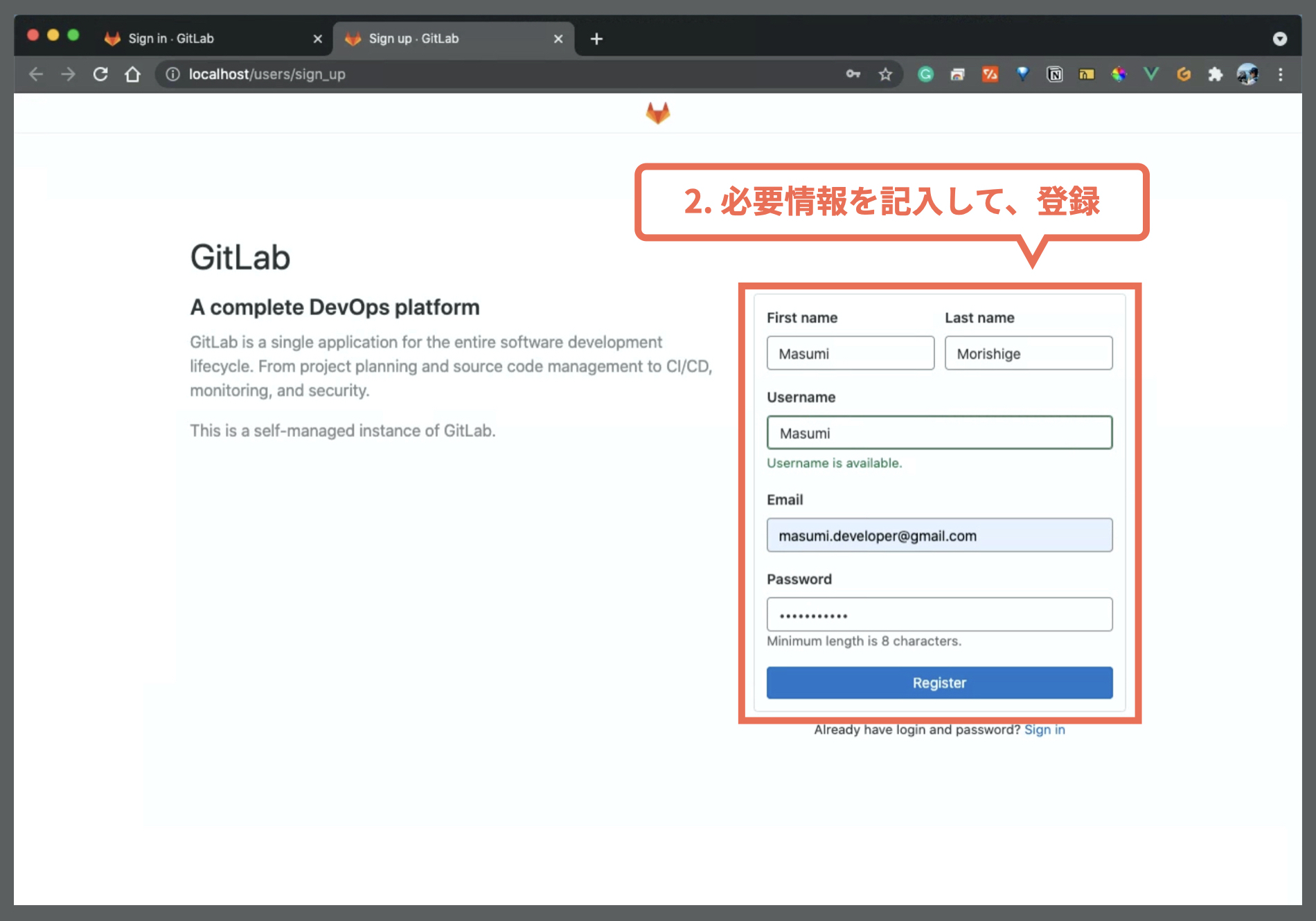This screenshot has height=921, width=1316.
Task: Click the browser back arrow
Action: click(x=36, y=74)
